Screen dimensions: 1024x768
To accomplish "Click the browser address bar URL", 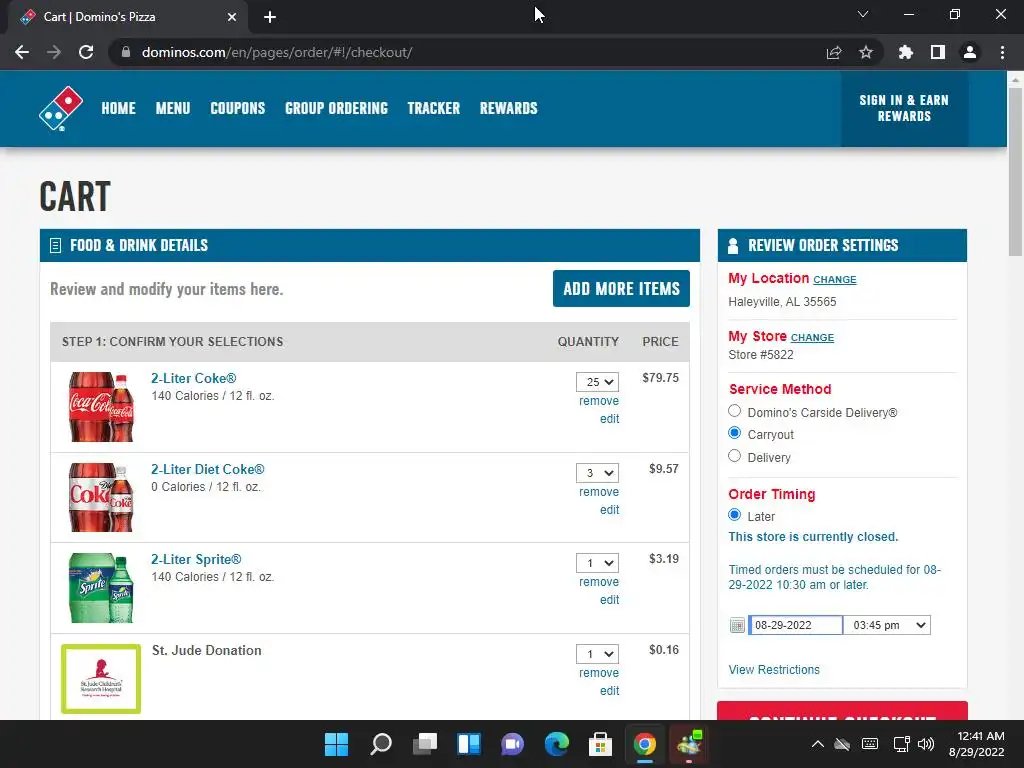I will [x=277, y=52].
